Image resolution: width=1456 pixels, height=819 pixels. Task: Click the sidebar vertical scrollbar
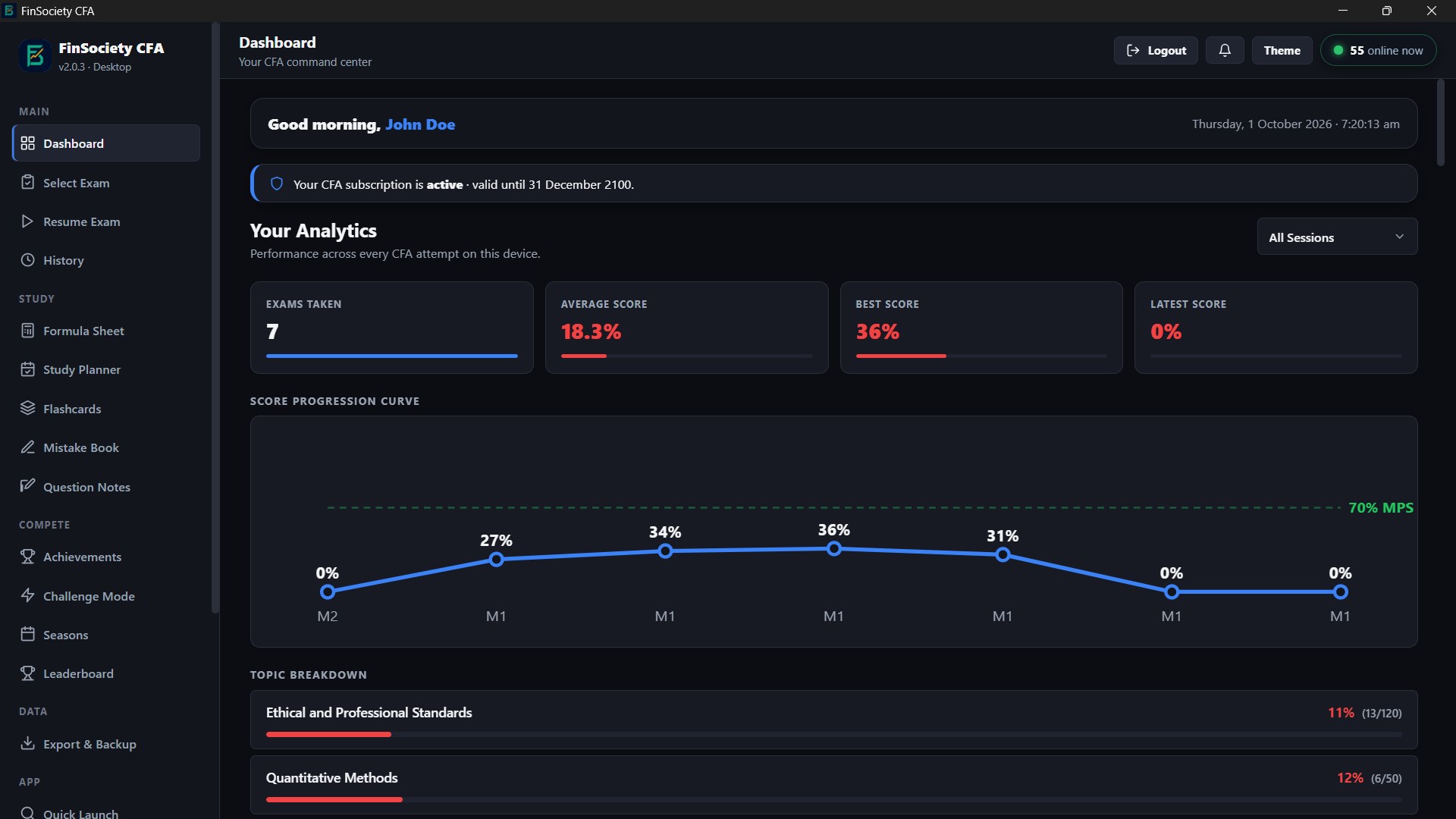click(215, 318)
